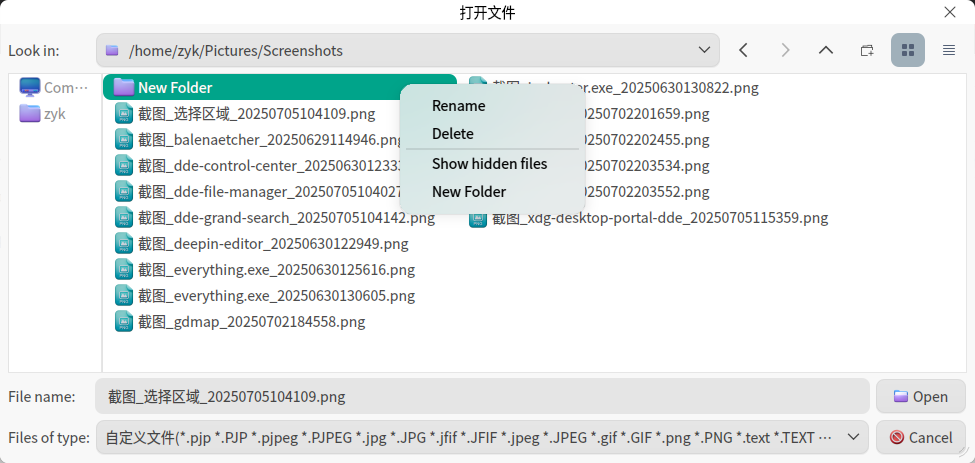
Task: Close the 打开文件 dialog window
Action: [x=950, y=12]
